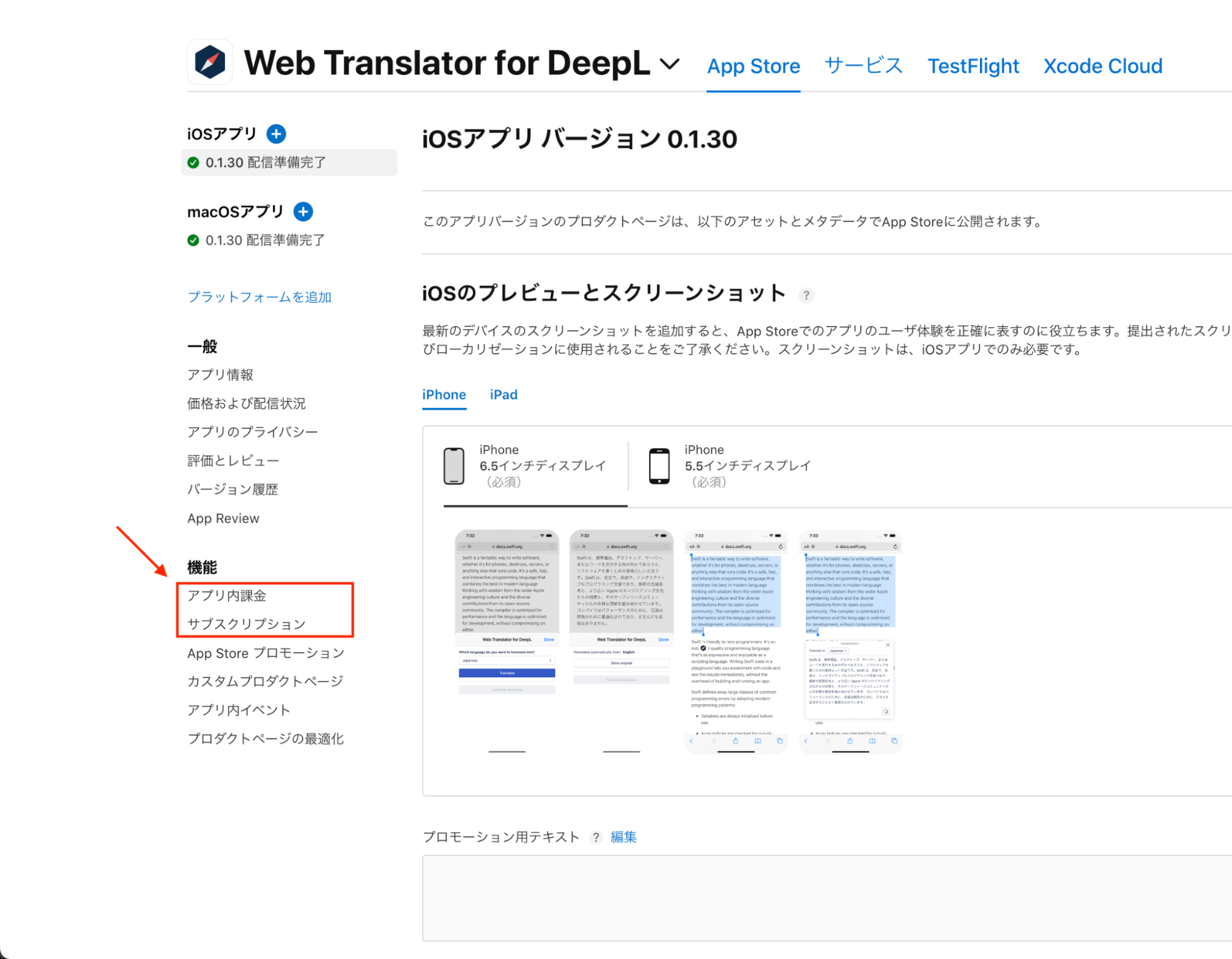This screenshot has width=1232, height=959.
Task: Click the プラットフォームを追加 link
Action: 259,297
